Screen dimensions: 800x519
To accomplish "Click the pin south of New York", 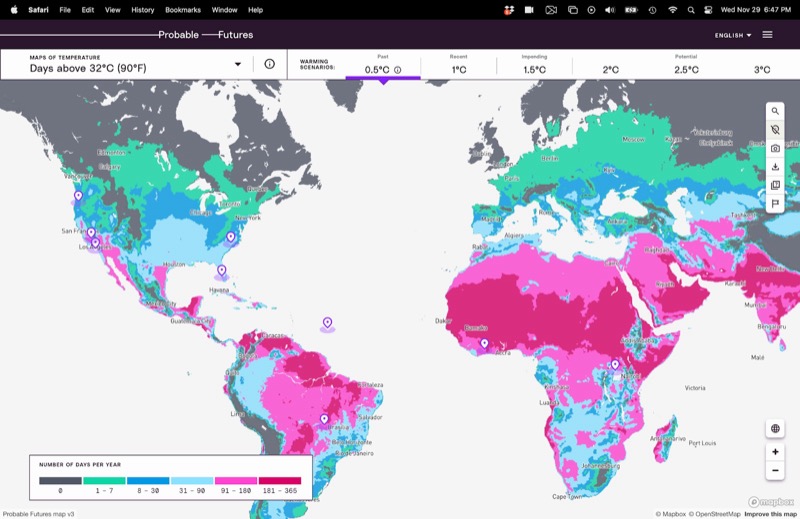I will pyautogui.click(x=231, y=237).
